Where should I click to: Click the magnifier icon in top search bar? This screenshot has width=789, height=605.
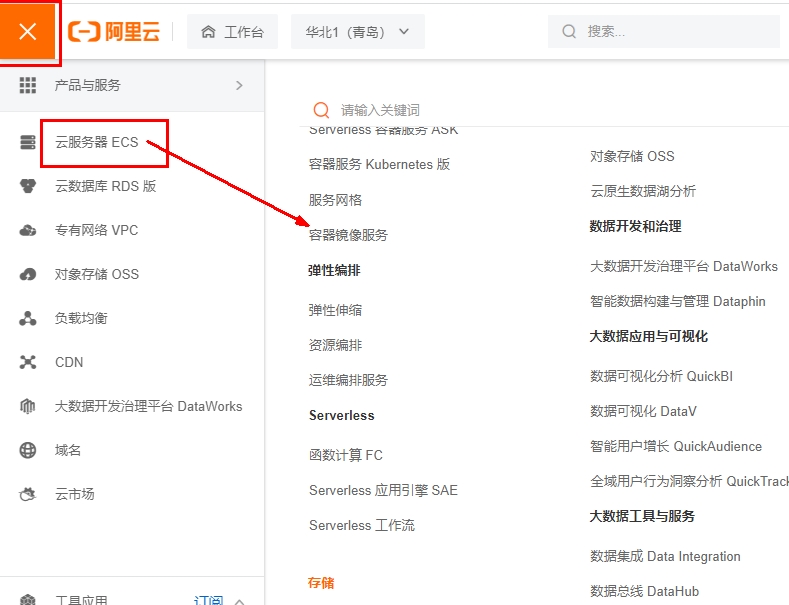click(569, 32)
